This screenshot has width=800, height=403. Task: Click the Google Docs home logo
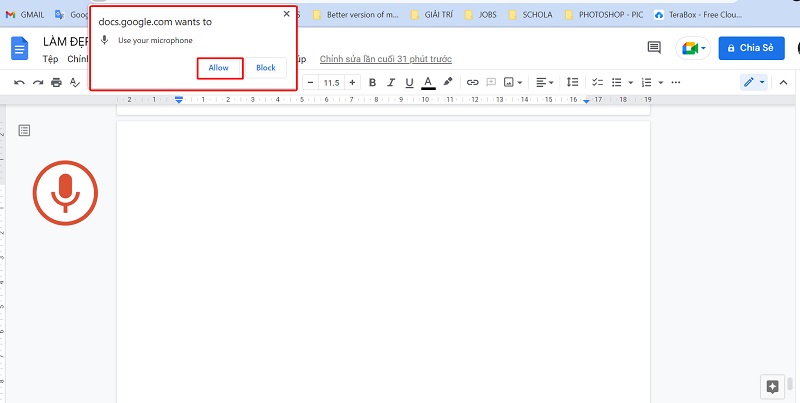coord(20,48)
